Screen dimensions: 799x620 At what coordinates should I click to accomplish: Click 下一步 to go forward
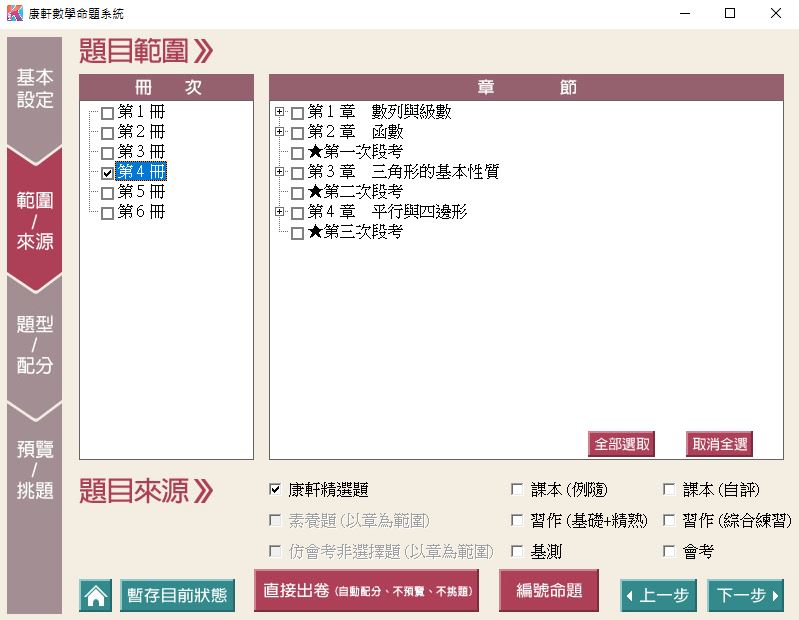745,596
